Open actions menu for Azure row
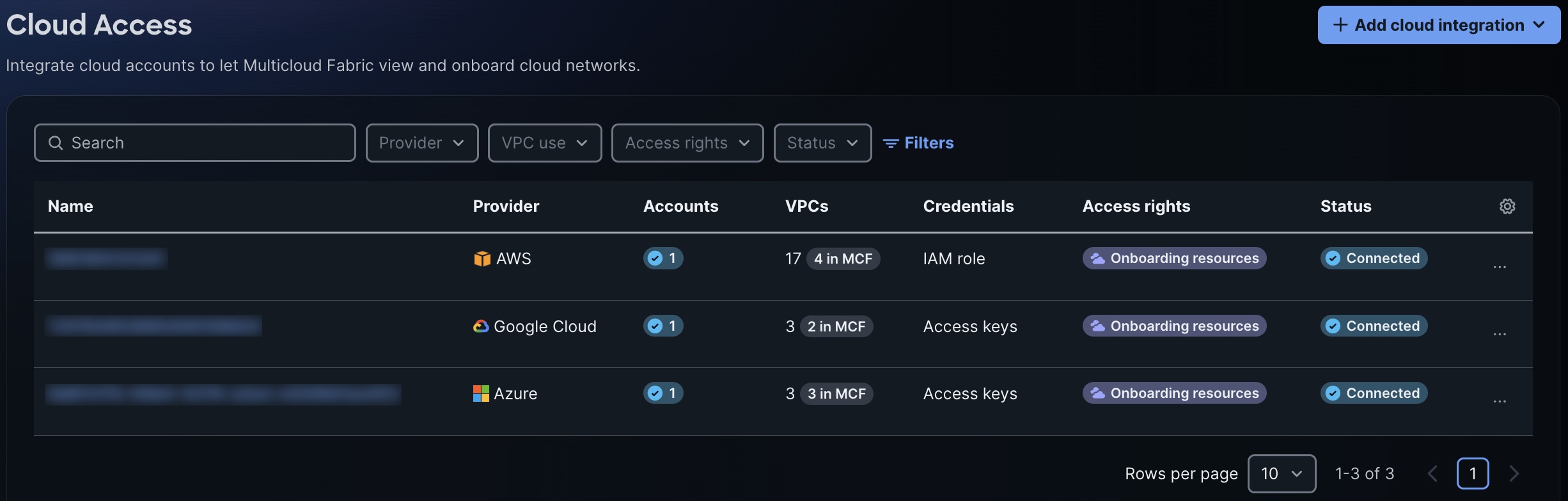 tap(1500, 401)
